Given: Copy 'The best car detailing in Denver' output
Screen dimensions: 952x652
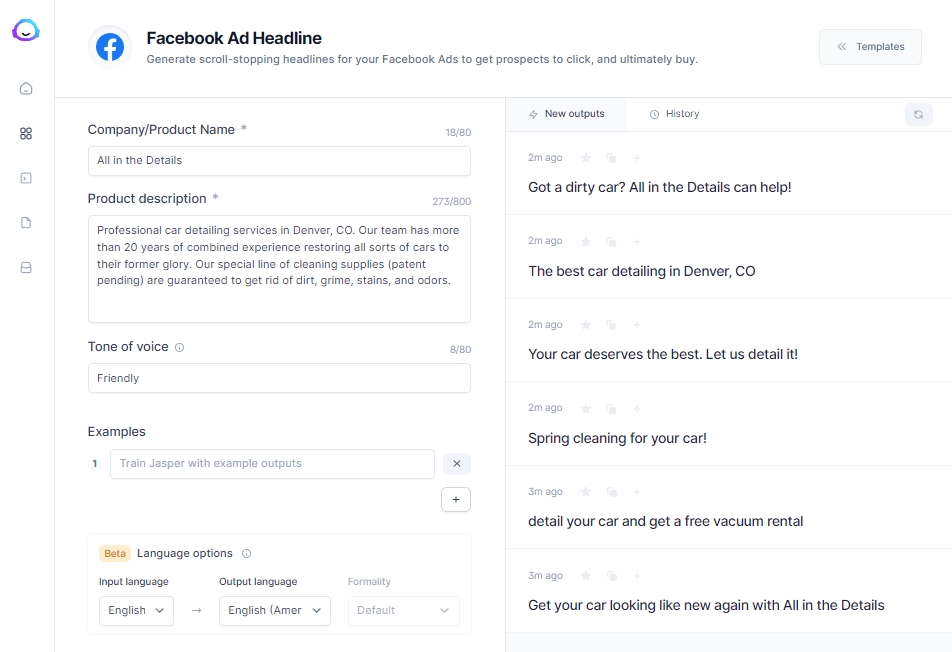Looking at the screenshot, I should 611,242.
